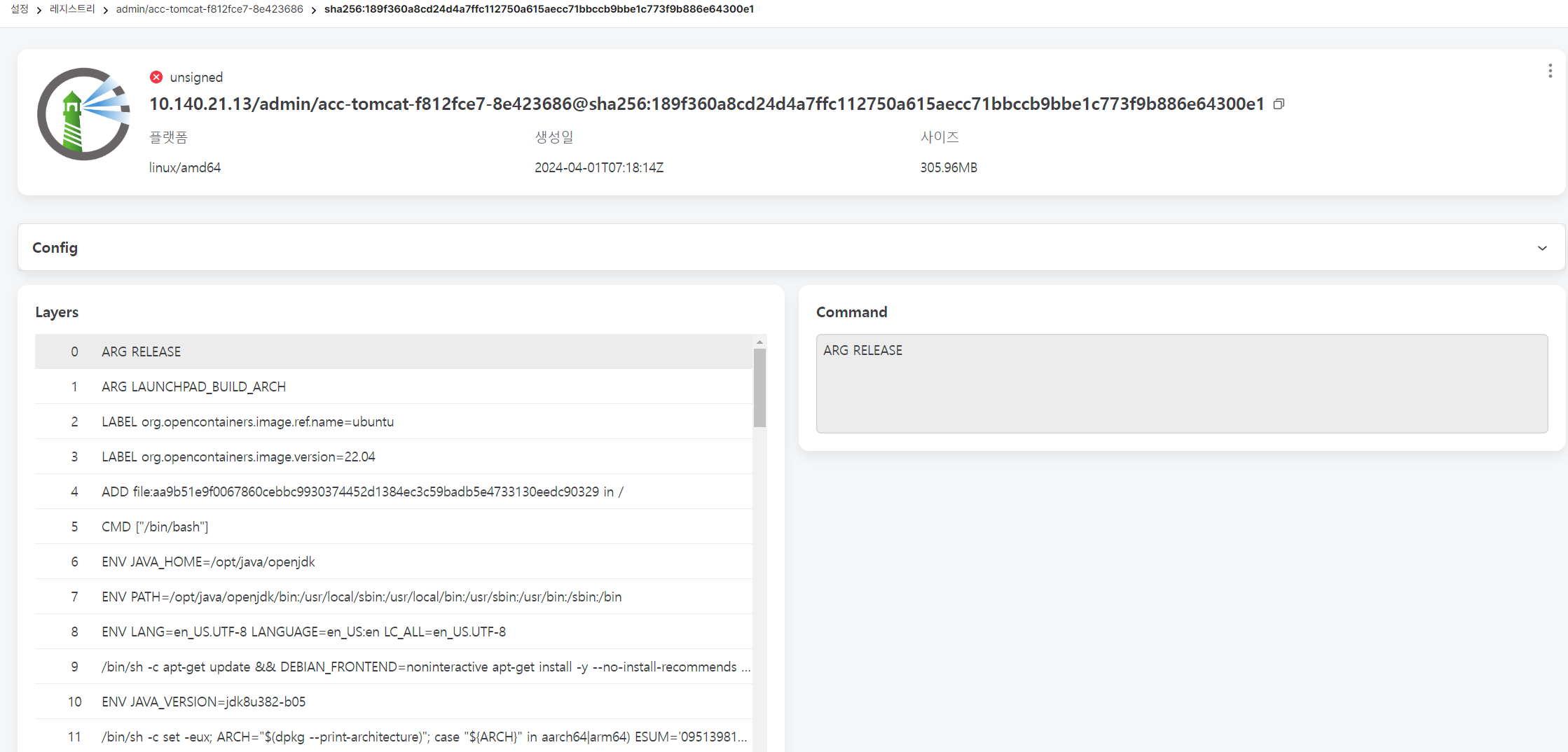Click the lighthouse registry logo
Image resolution: width=1568 pixels, height=752 pixels.
click(x=83, y=114)
